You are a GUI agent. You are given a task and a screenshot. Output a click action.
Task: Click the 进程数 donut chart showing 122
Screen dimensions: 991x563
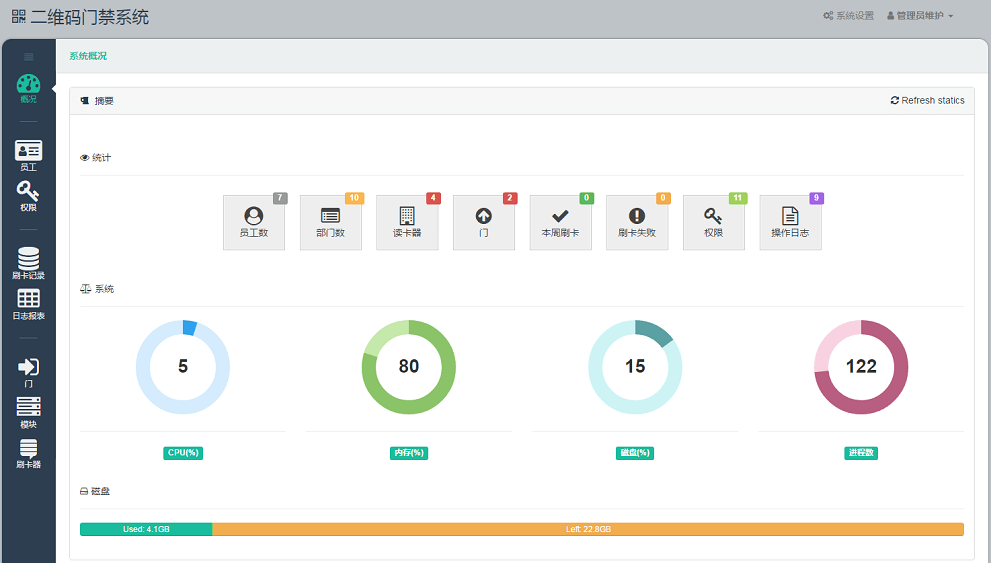coord(861,367)
